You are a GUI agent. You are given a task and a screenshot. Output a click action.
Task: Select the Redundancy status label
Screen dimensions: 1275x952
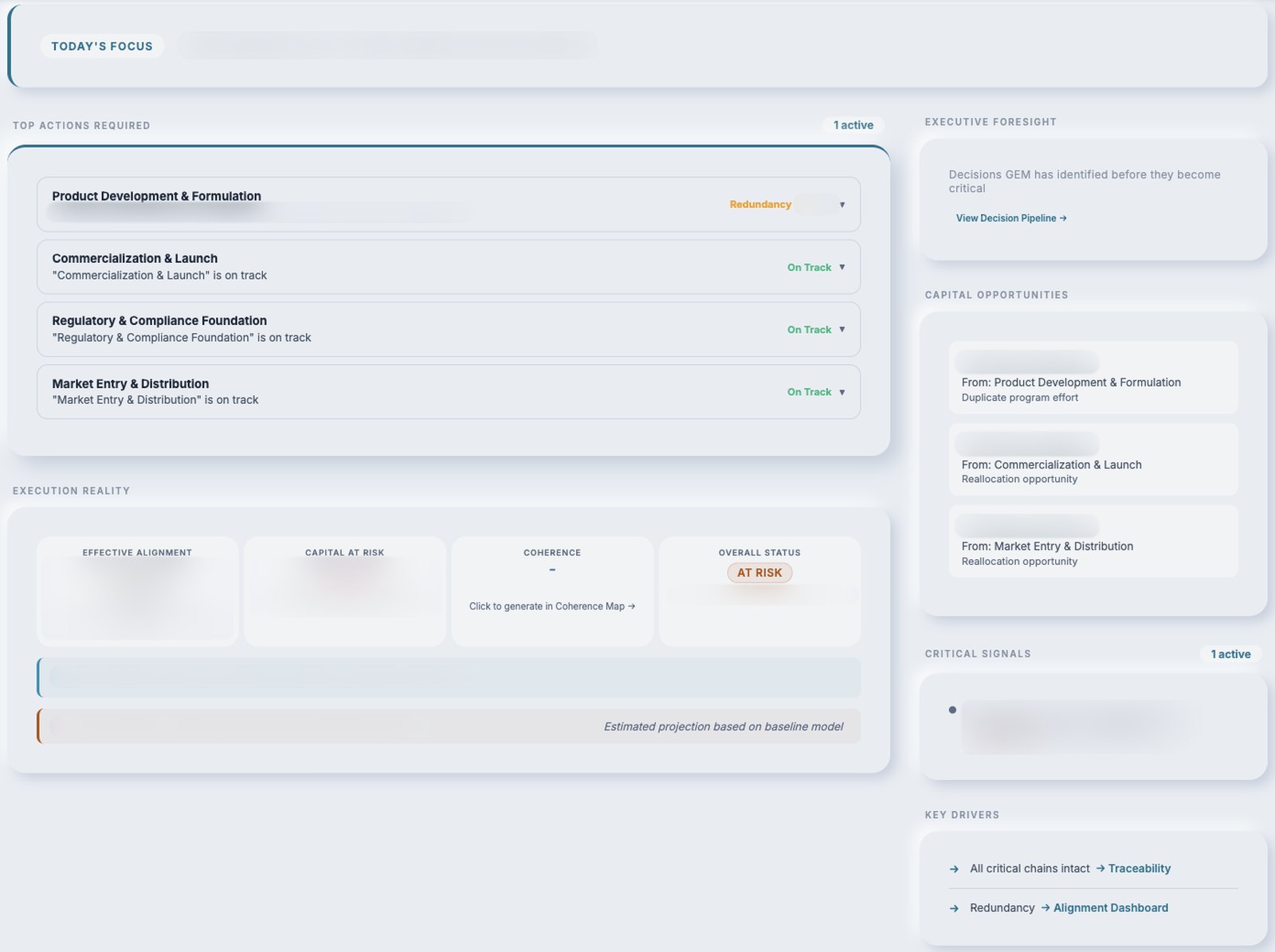coord(760,205)
